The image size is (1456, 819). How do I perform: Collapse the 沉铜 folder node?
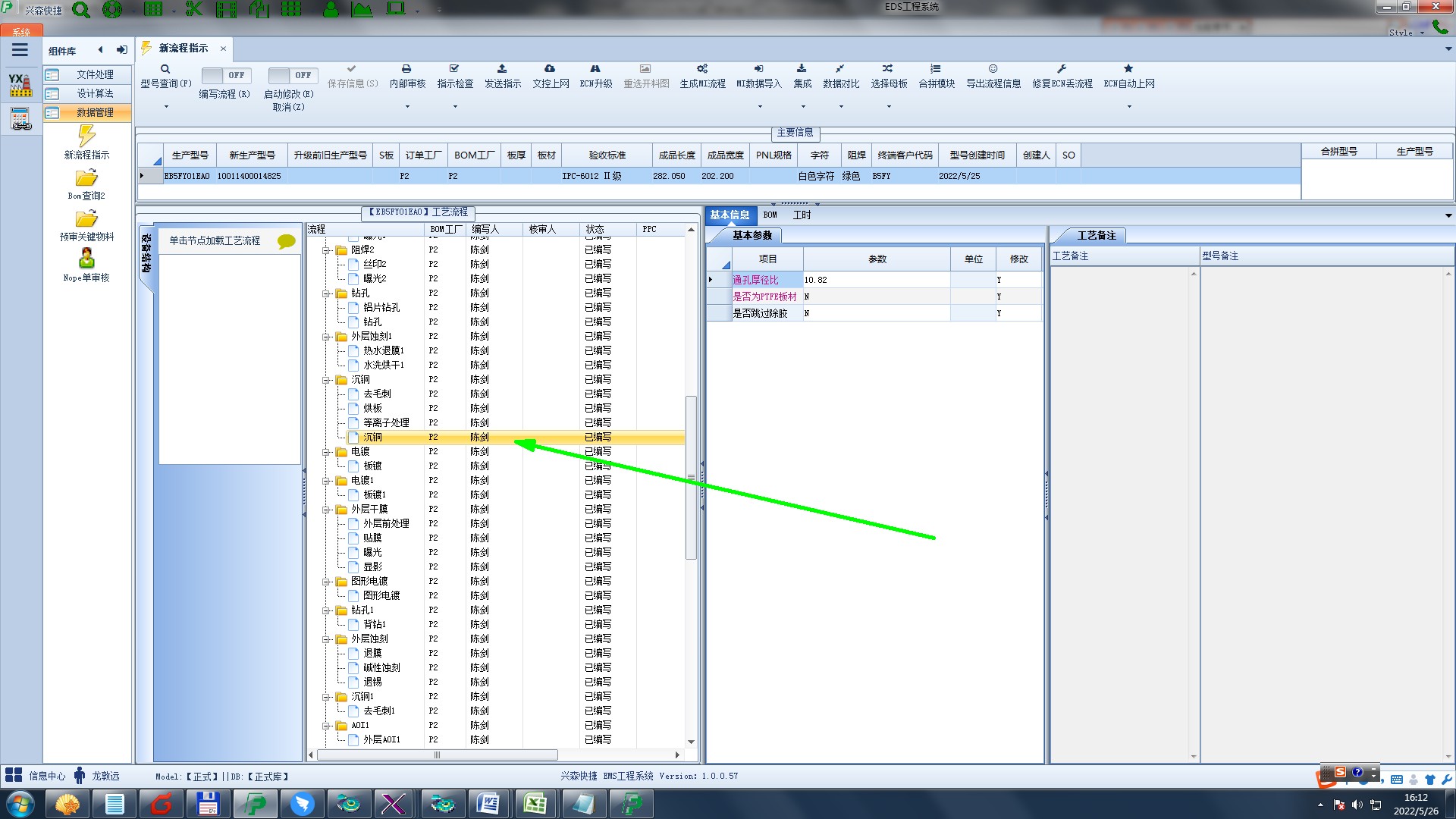(327, 380)
